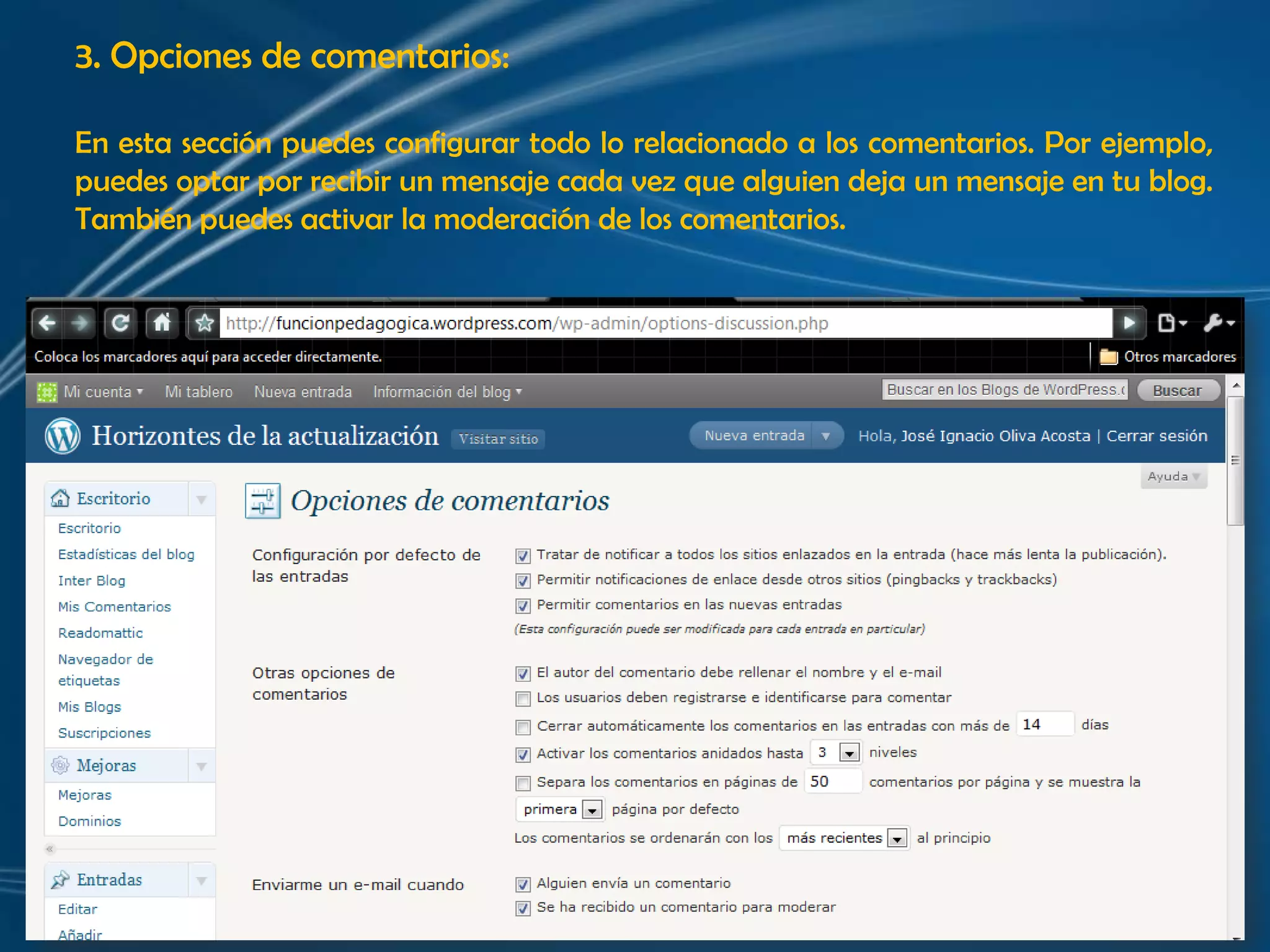This screenshot has width=1270, height=952.
Task: Open Mi tablero in the admin bar
Action: (198, 392)
